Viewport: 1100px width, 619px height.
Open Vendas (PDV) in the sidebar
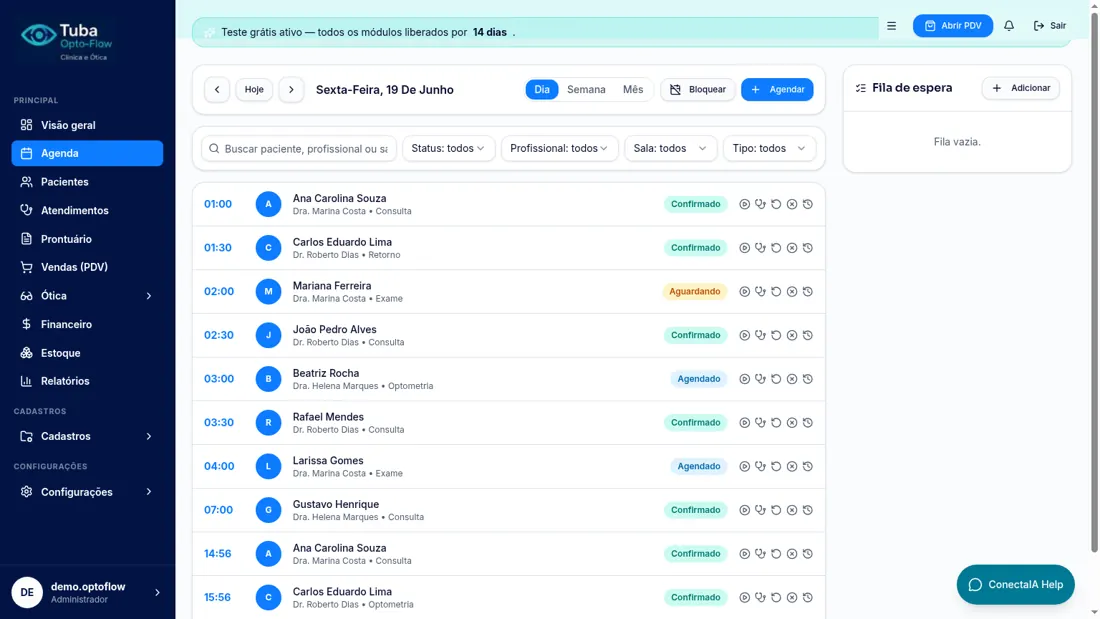click(x=87, y=267)
